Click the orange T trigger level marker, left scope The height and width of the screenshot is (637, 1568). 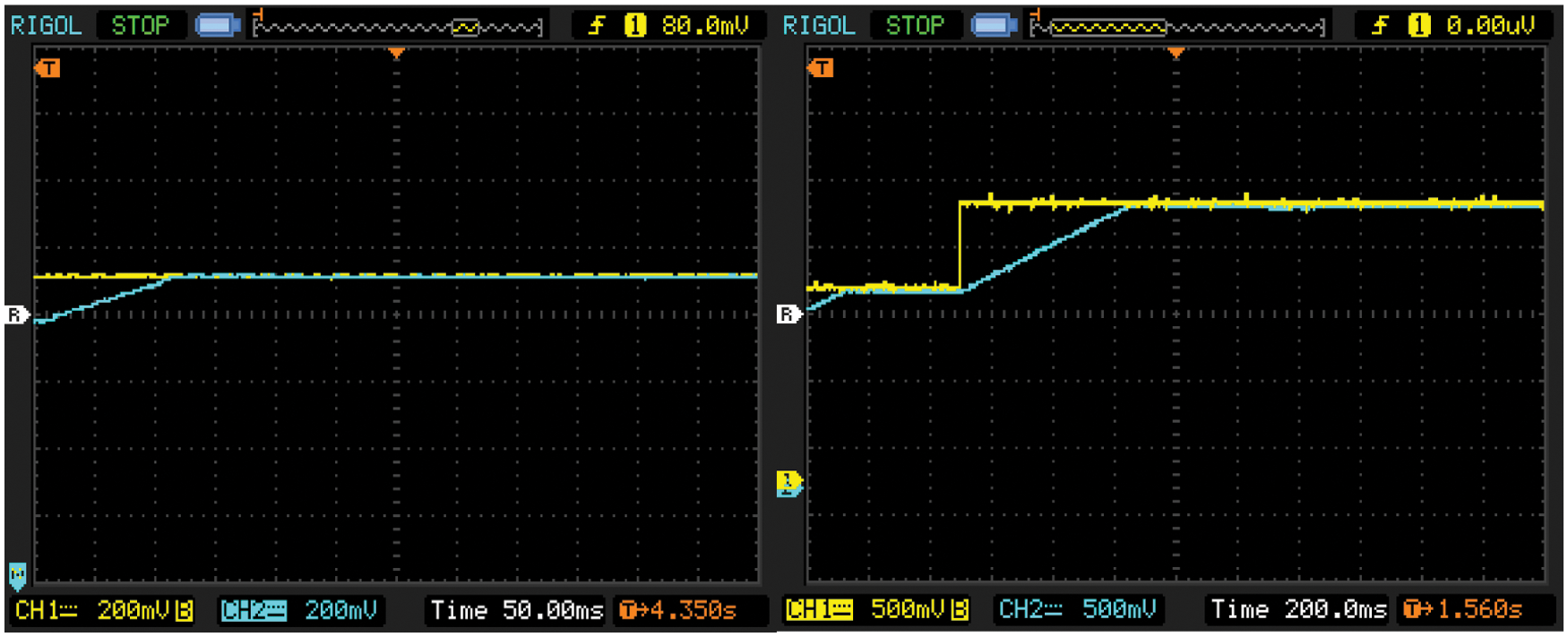[x=47, y=67]
